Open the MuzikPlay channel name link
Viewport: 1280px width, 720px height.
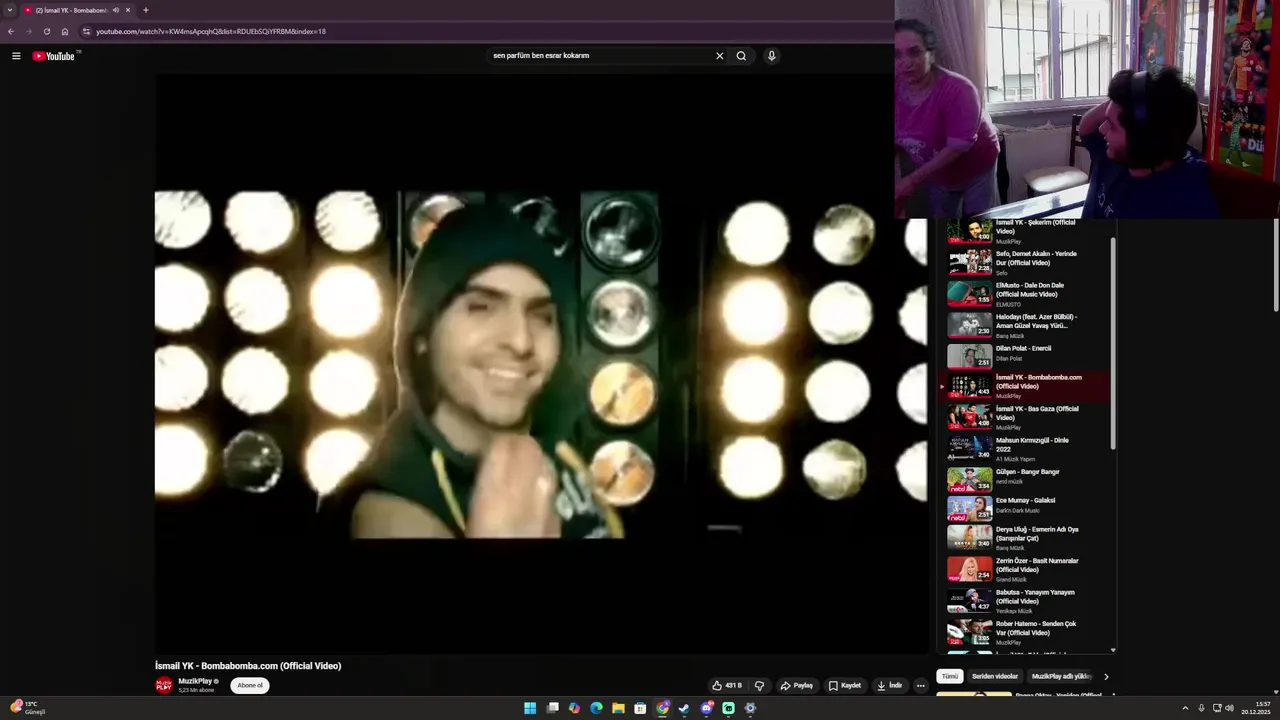click(x=195, y=681)
